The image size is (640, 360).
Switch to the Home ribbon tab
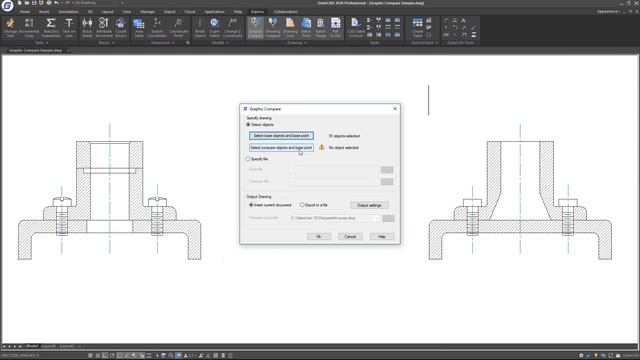click(x=25, y=11)
